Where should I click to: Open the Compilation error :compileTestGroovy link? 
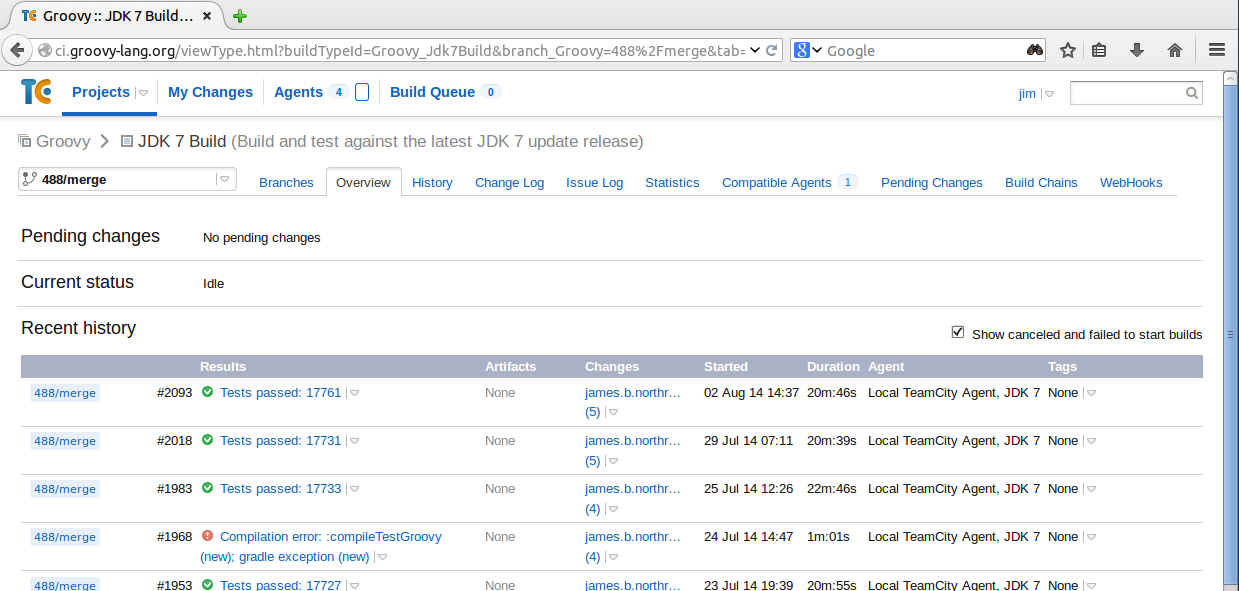(x=330, y=536)
